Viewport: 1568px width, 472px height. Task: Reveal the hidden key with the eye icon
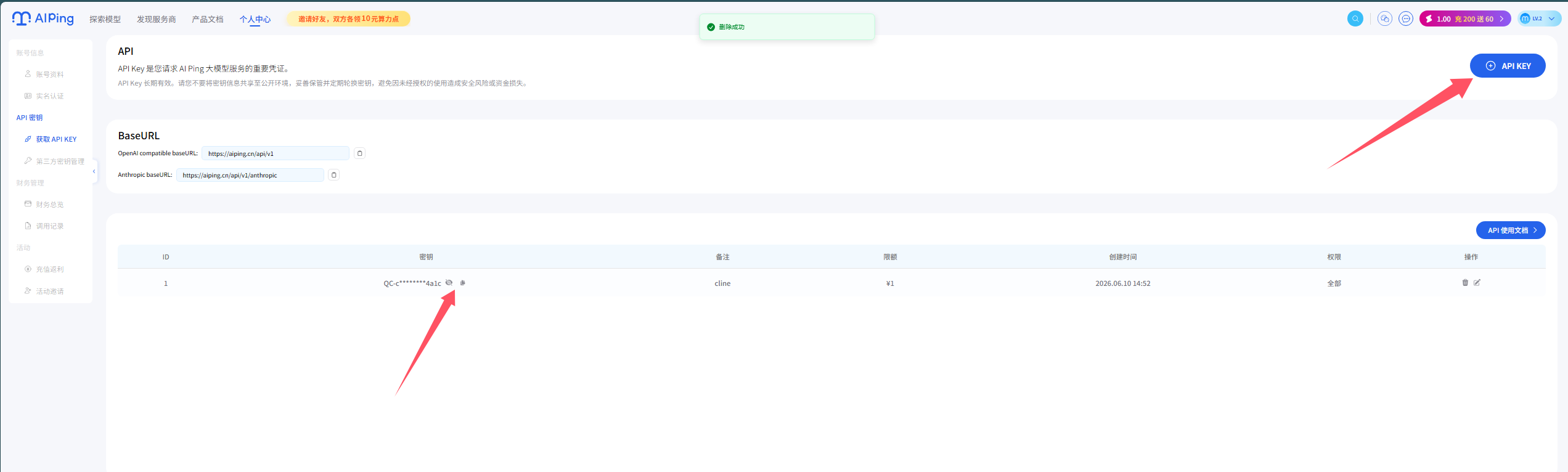pyautogui.click(x=449, y=283)
